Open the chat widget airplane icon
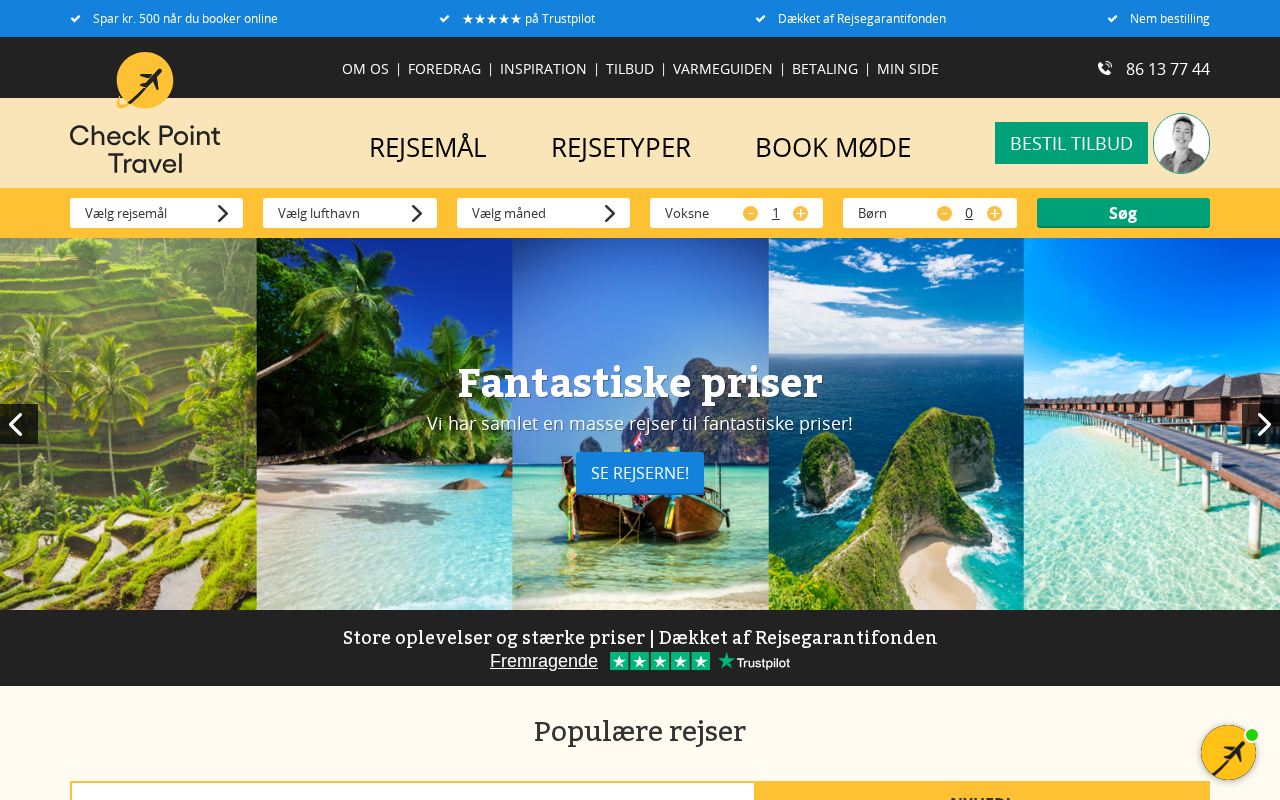Image resolution: width=1280 pixels, height=800 pixels. (x=1228, y=752)
